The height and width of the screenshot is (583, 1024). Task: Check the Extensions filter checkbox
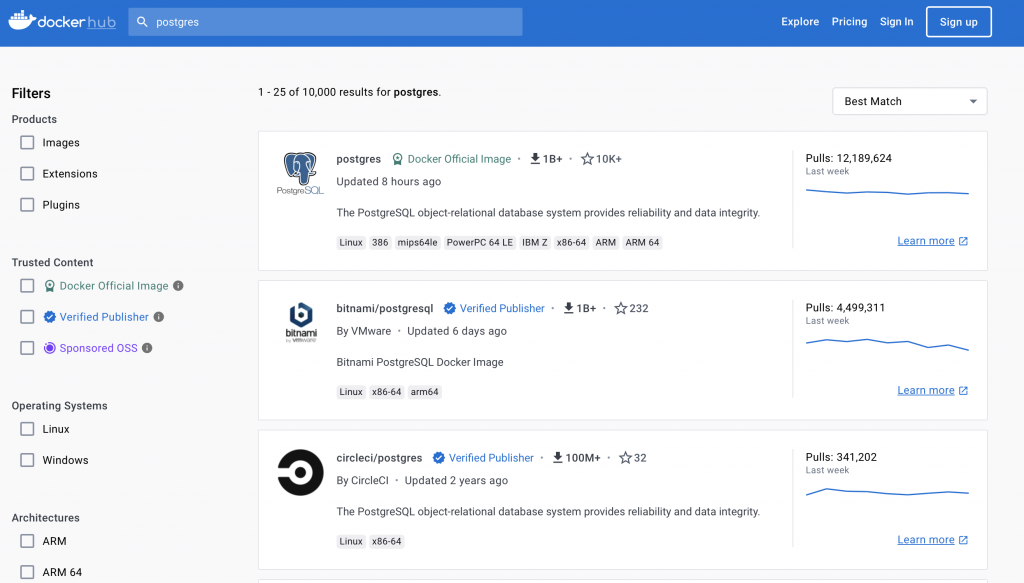pos(27,174)
